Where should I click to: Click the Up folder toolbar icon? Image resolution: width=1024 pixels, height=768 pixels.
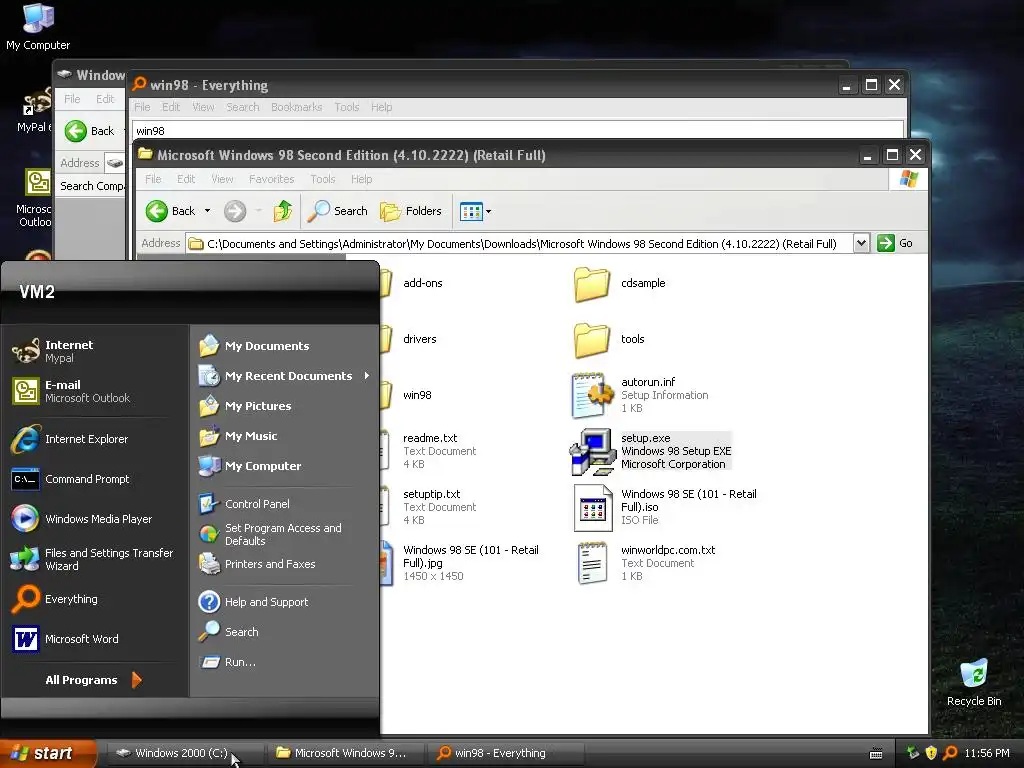click(283, 211)
